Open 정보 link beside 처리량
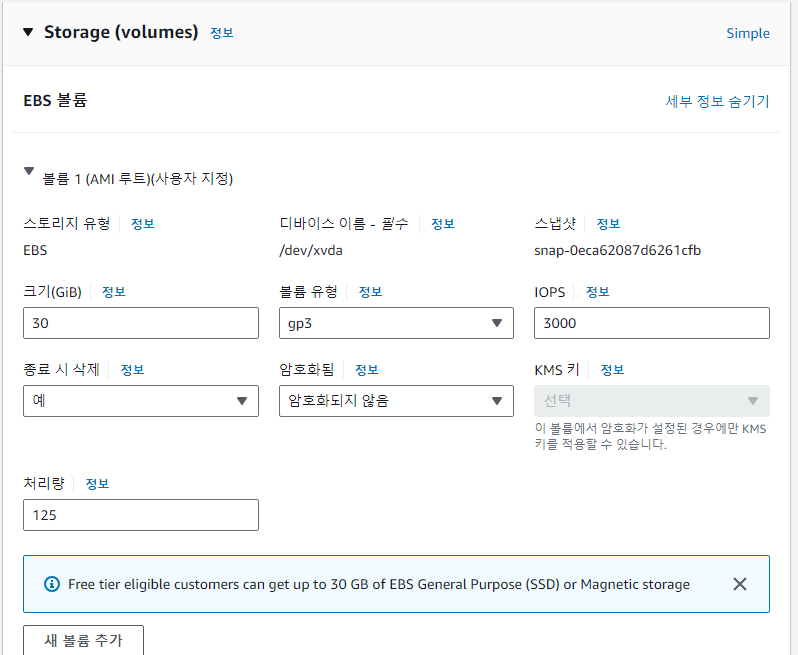The image size is (798, 655). [x=97, y=484]
